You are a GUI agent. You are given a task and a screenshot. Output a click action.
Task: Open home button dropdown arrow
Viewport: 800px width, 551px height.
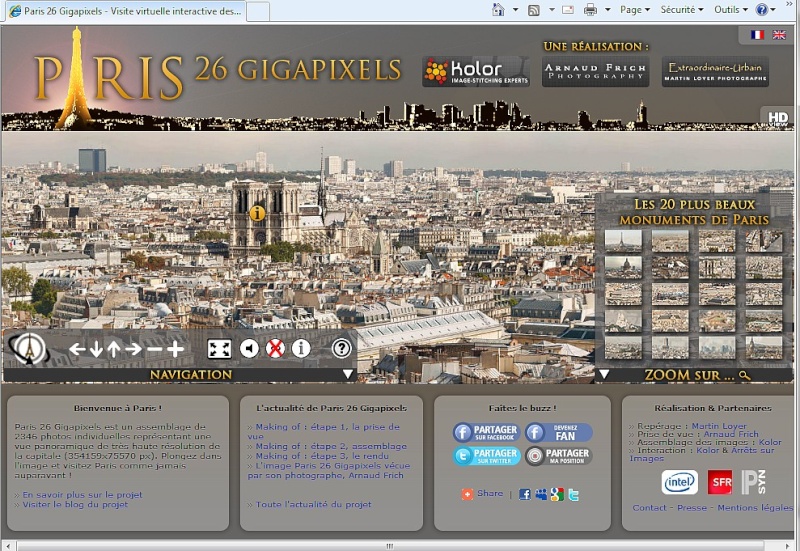tap(515, 10)
